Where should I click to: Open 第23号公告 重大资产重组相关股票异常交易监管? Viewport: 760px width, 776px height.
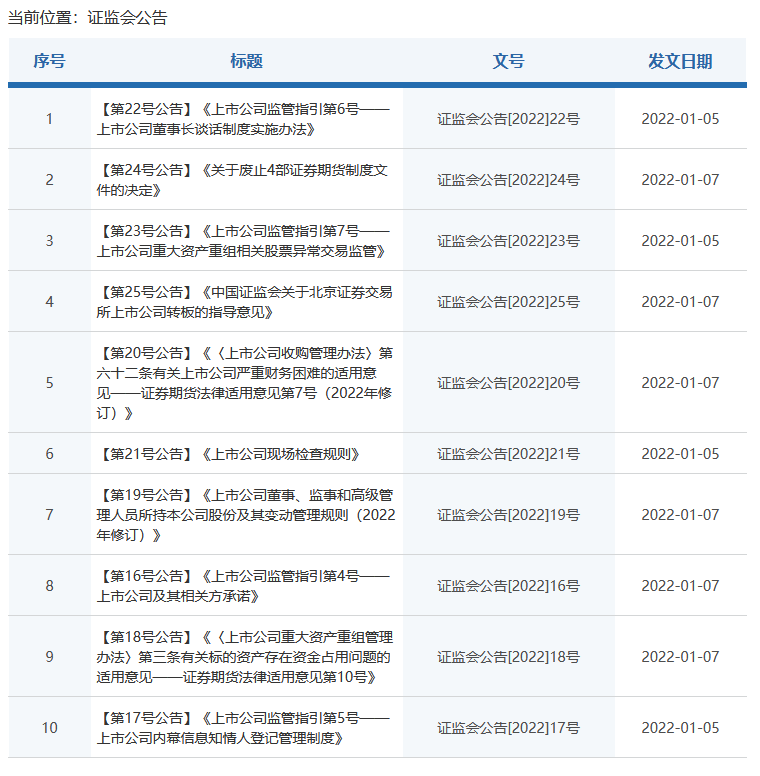point(243,241)
